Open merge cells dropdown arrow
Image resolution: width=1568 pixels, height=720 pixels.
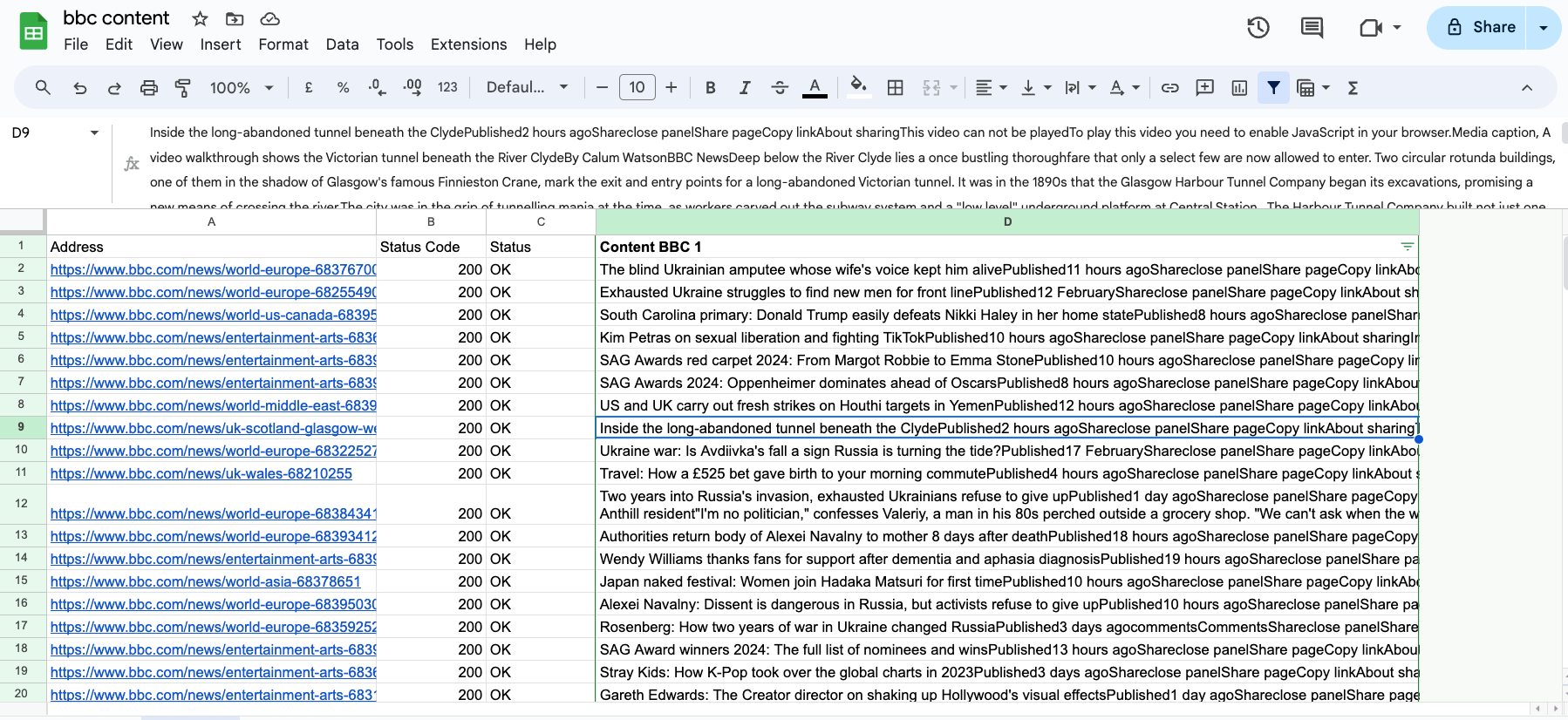point(953,87)
